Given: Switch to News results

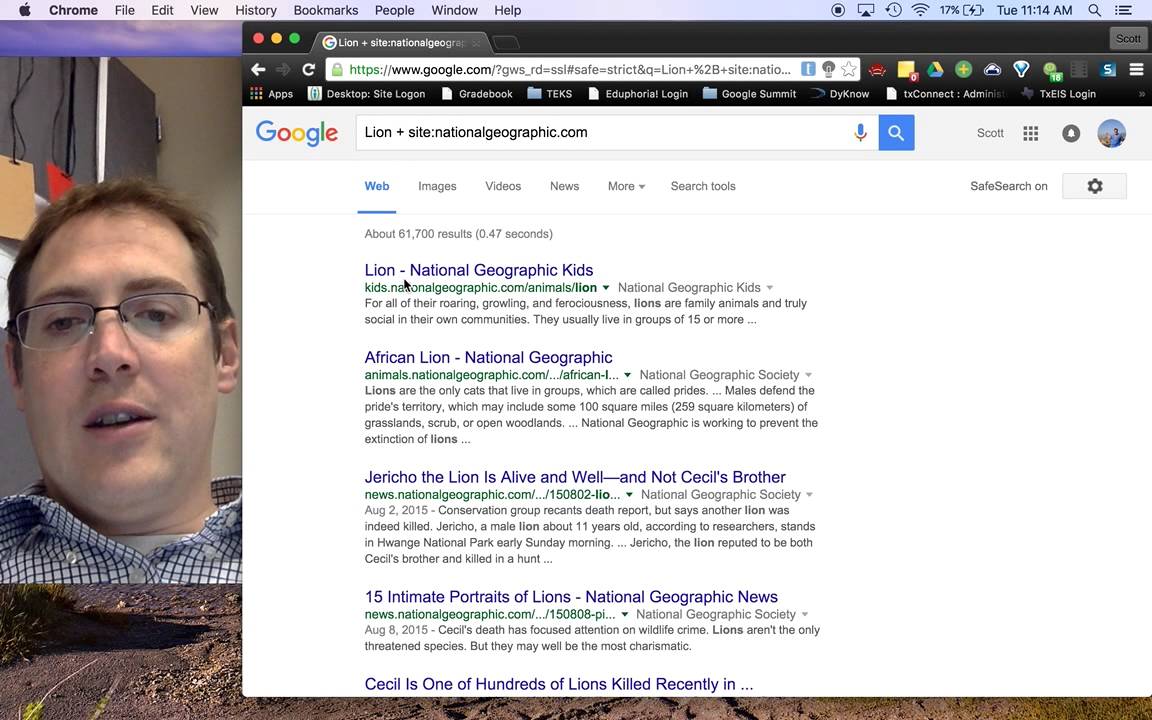Looking at the screenshot, I should 564,186.
